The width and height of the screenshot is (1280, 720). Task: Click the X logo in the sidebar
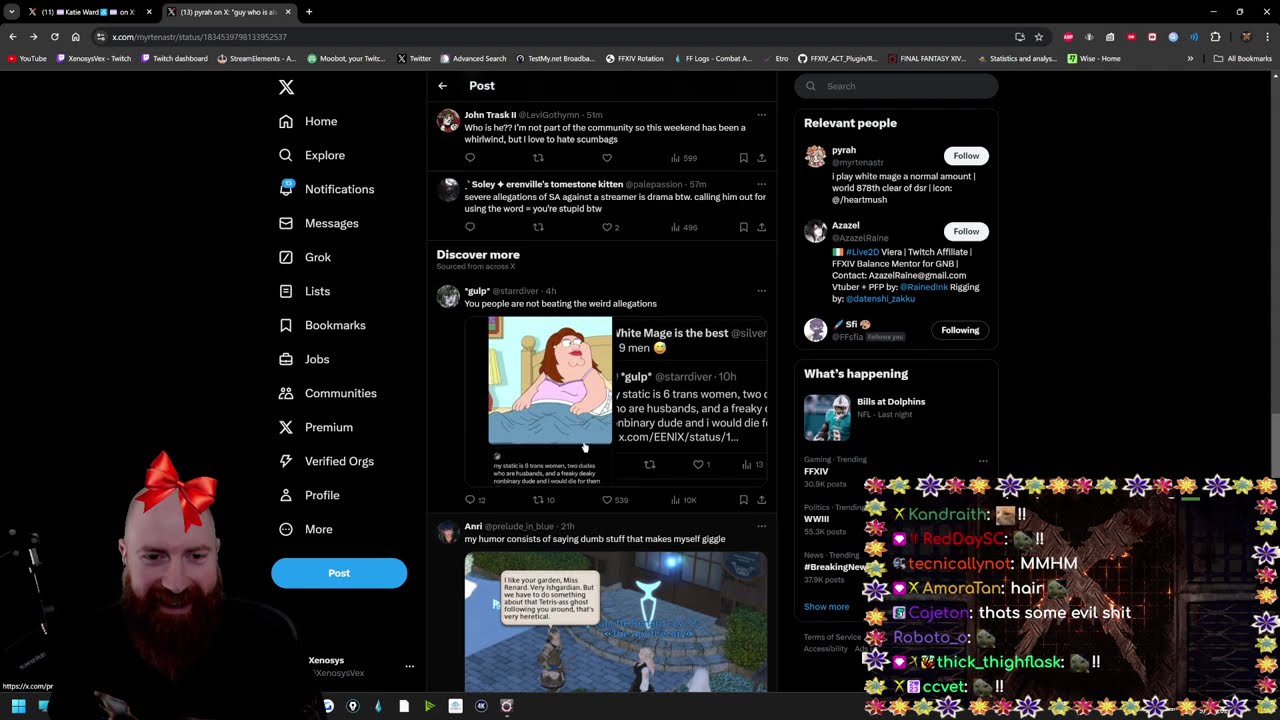pos(286,87)
